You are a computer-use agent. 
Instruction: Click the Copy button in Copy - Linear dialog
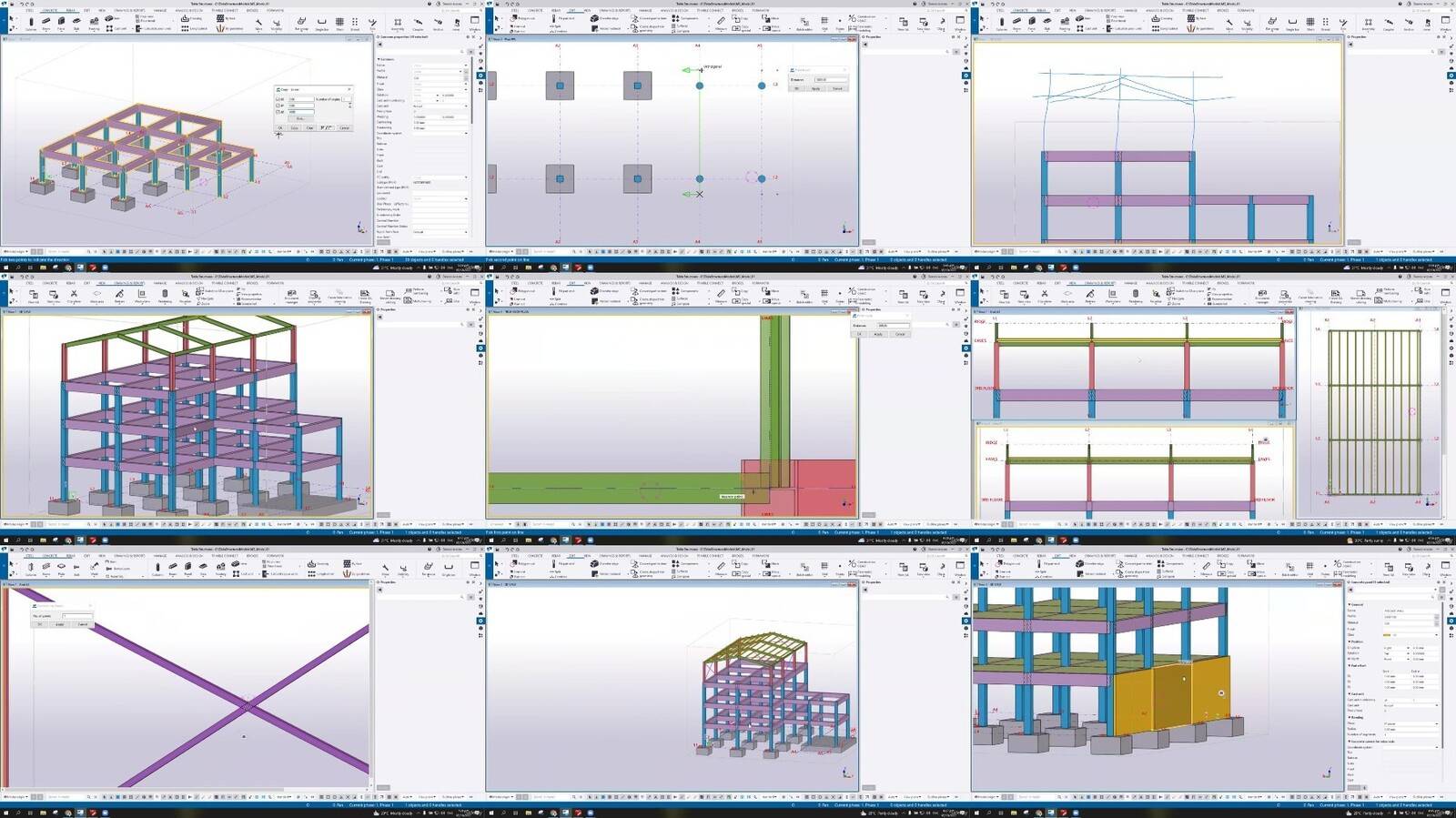[294, 128]
